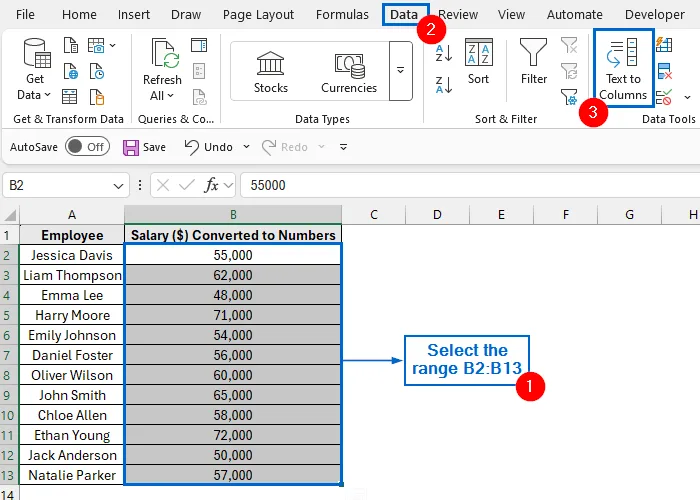Click the Save icon

131,147
